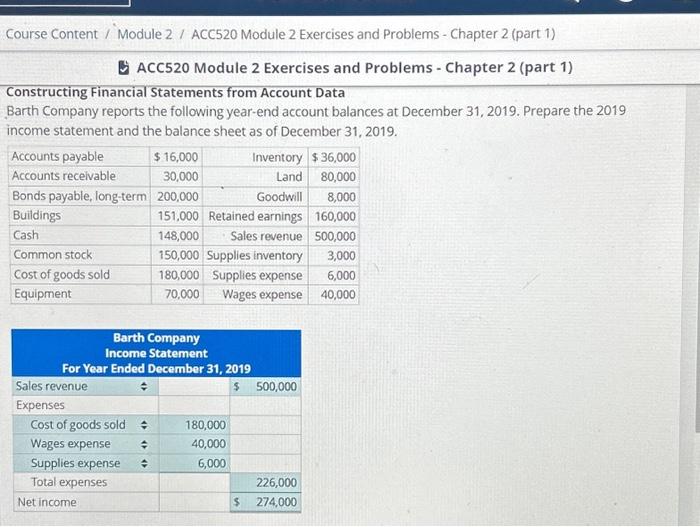Select the 'Accounts payable' table cell
This screenshot has height=527, width=700.
(79, 157)
